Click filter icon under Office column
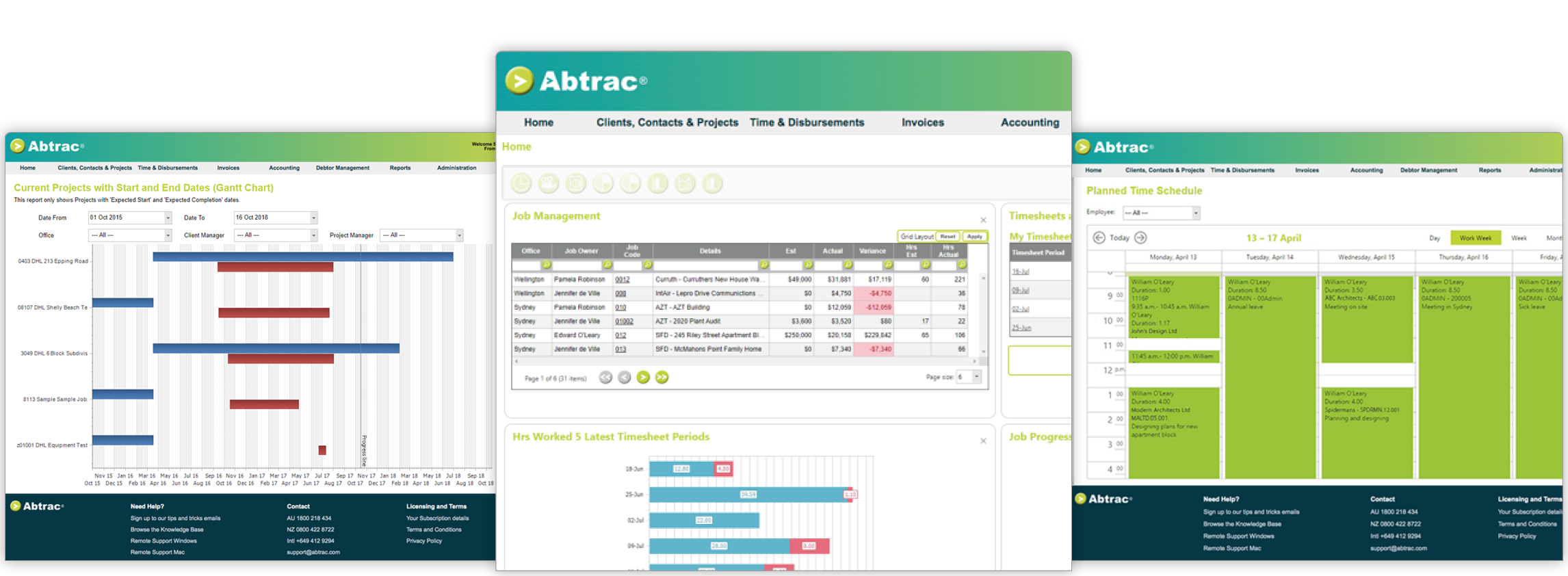This screenshot has height=576, width=1568. point(546,265)
